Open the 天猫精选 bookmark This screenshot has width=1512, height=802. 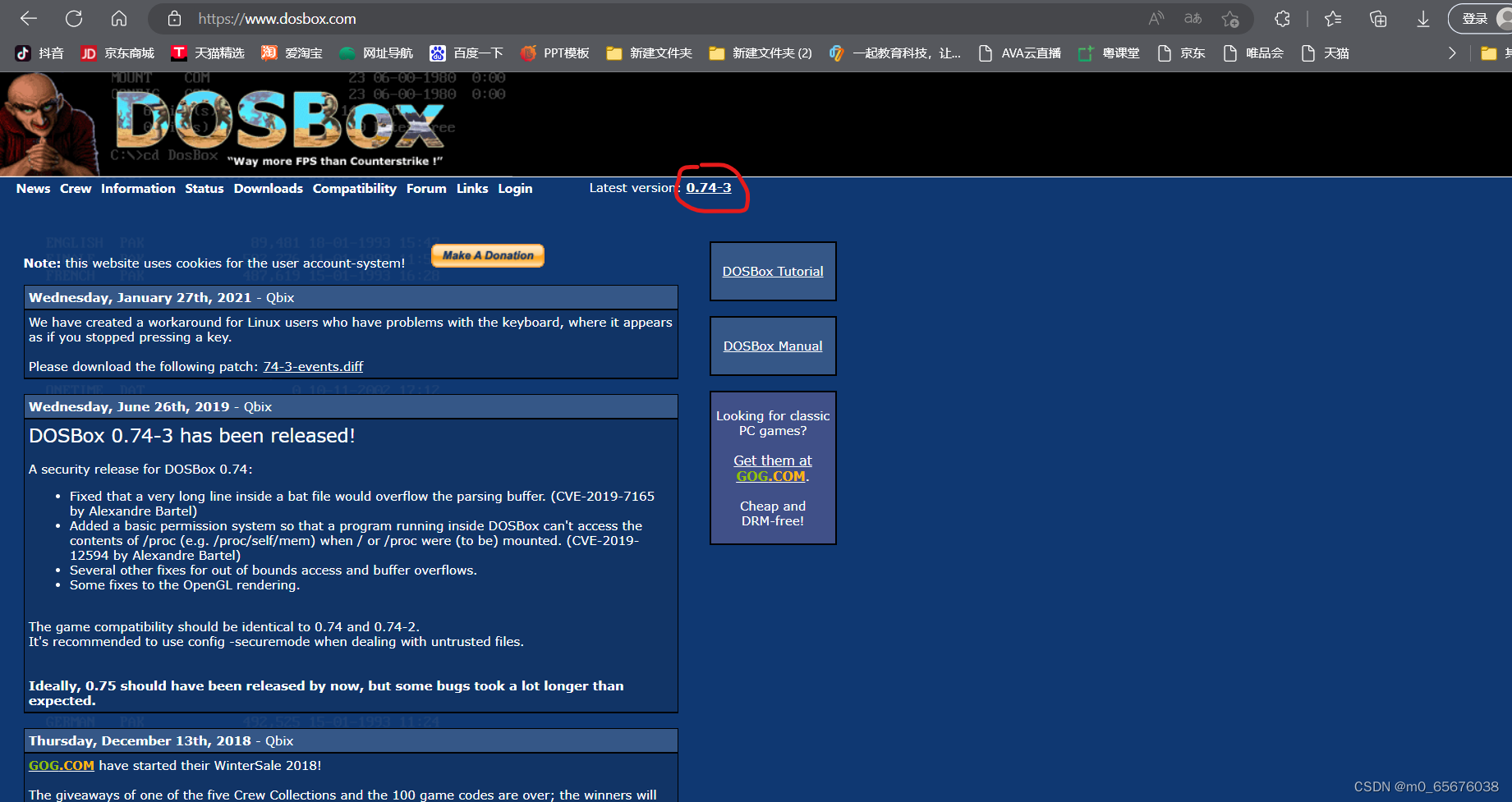pyautogui.click(x=208, y=53)
